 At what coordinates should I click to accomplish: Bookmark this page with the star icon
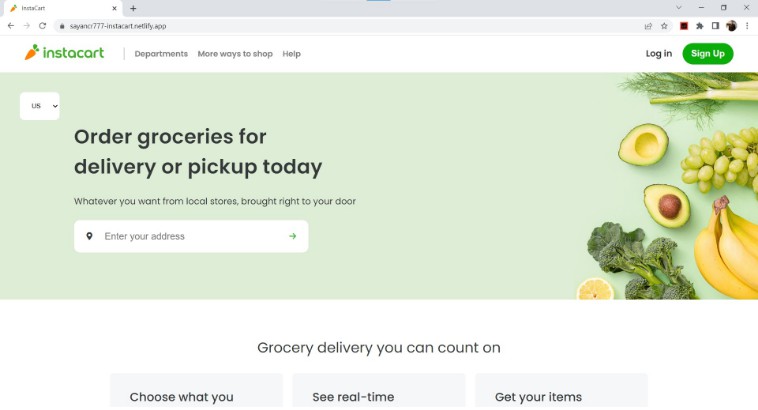point(664,25)
